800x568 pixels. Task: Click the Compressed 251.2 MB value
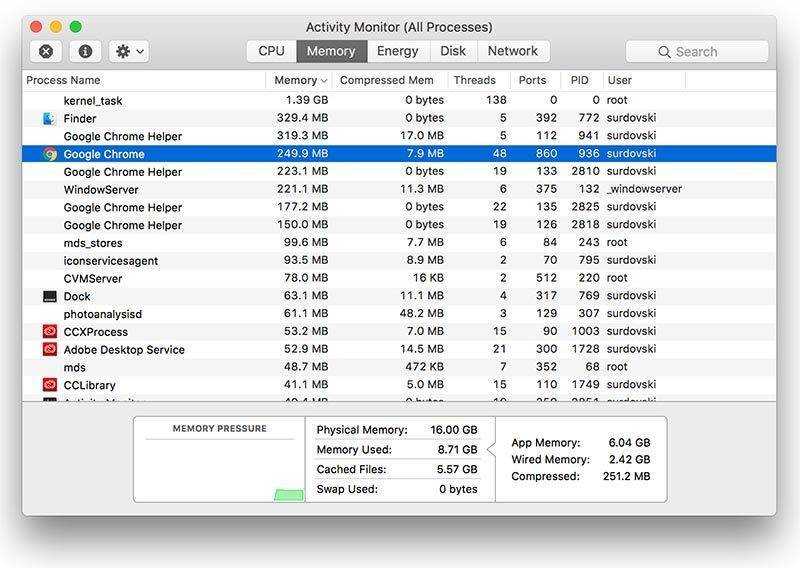[x=626, y=476]
